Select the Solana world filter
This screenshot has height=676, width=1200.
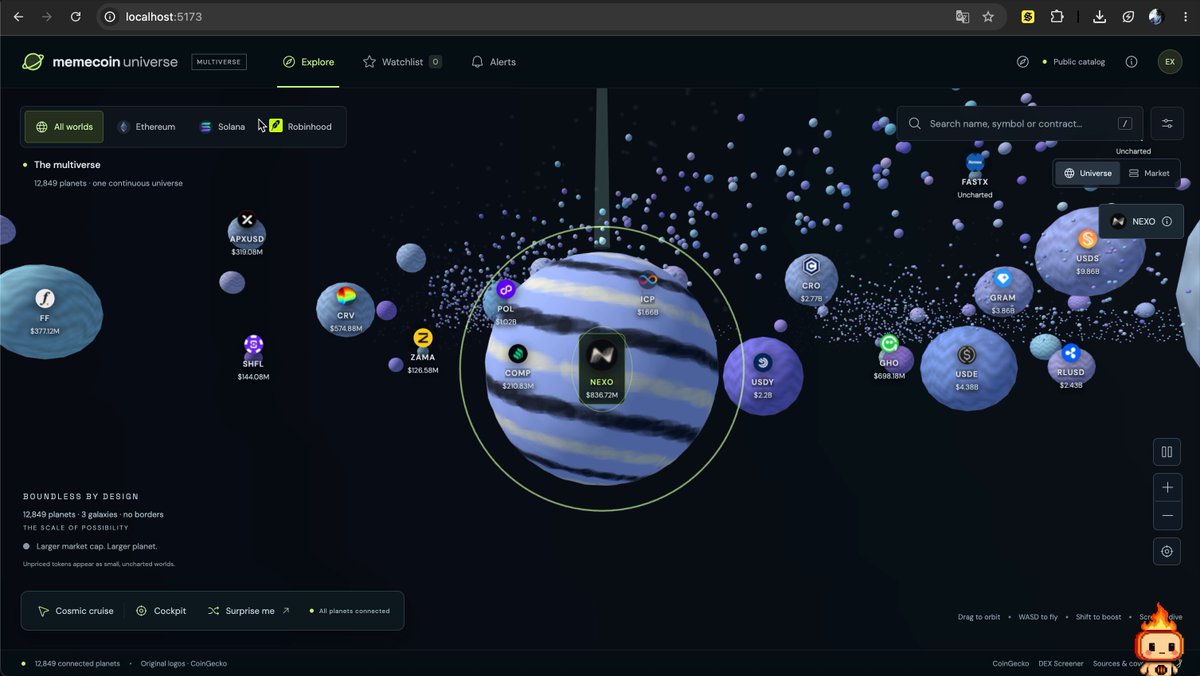[222, 127]
